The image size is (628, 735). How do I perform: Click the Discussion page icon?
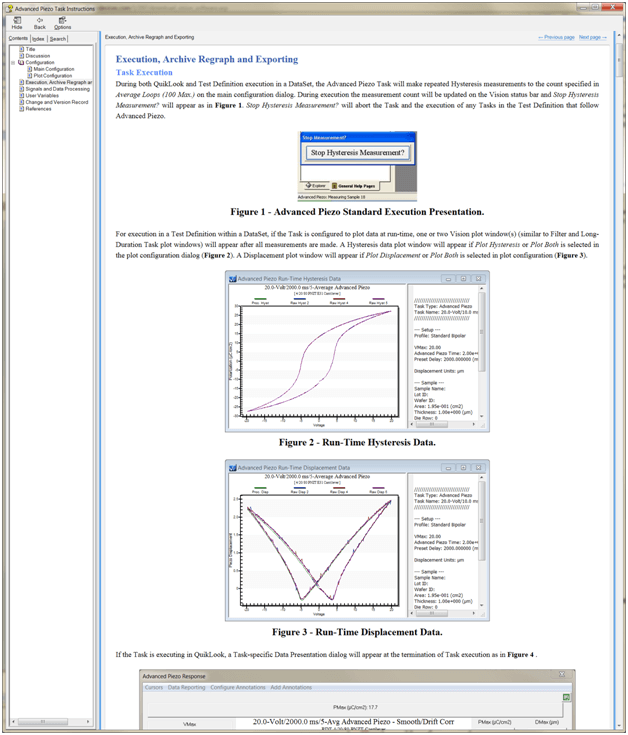point(22,56)
